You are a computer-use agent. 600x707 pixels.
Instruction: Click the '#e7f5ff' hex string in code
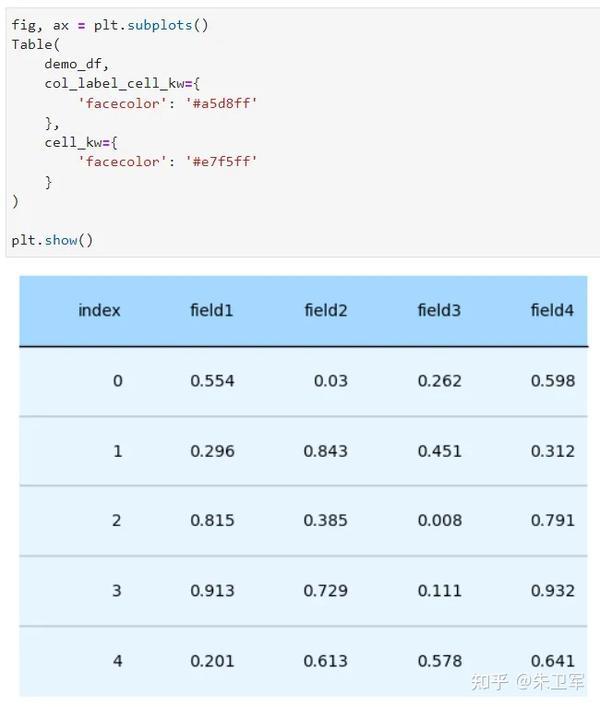pos(221,161)
